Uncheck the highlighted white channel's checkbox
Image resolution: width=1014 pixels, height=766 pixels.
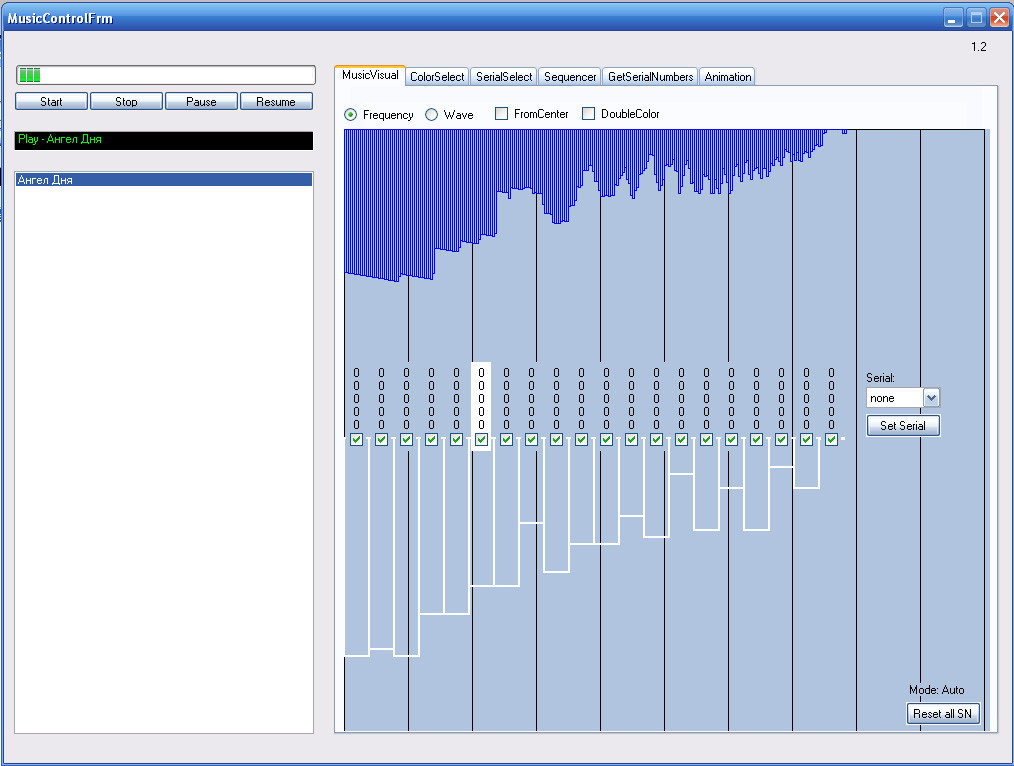(x=481, y=439)
